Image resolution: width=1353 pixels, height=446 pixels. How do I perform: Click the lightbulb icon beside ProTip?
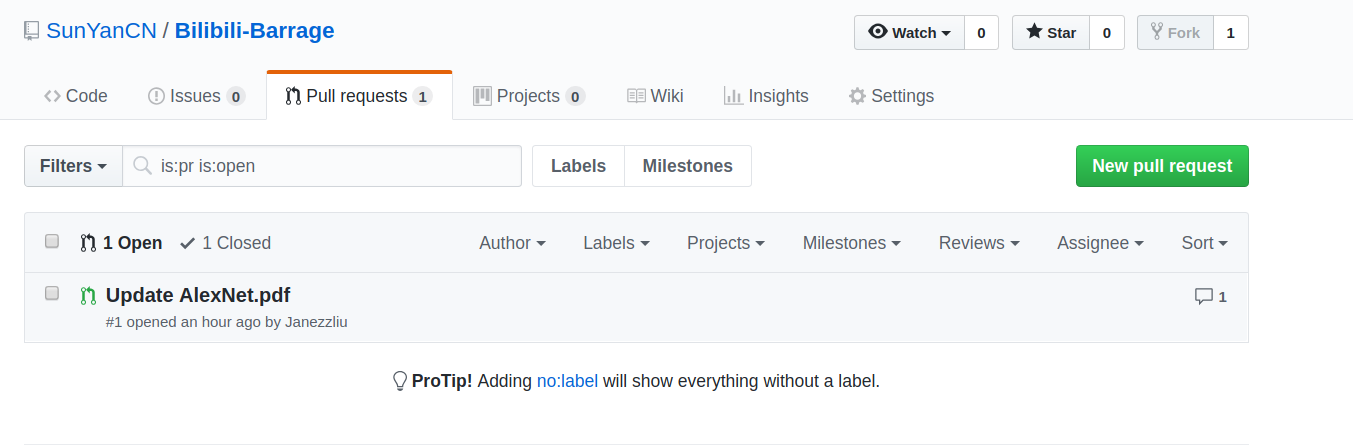[399, 381]
